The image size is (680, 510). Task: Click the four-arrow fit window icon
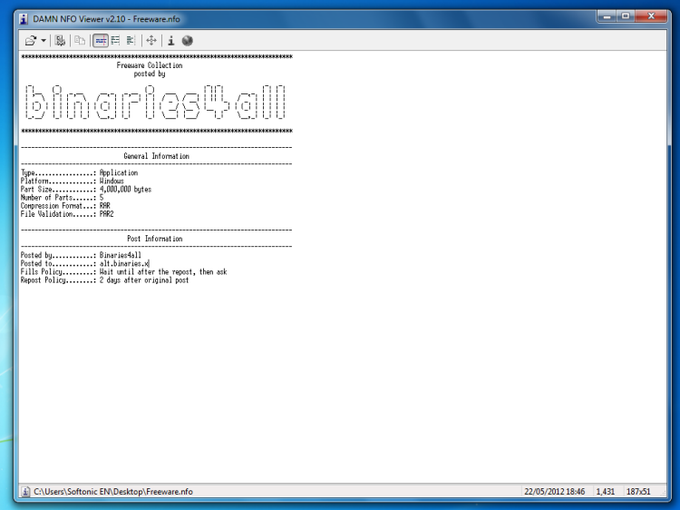(151, 41)
